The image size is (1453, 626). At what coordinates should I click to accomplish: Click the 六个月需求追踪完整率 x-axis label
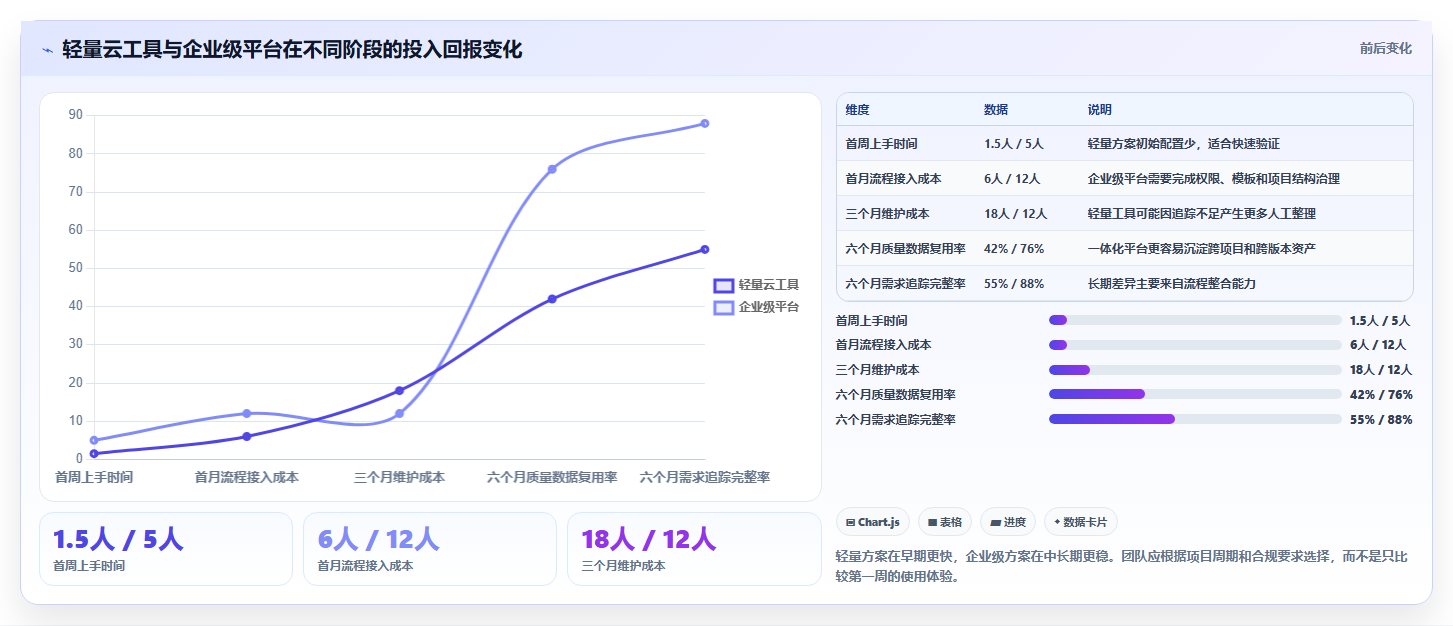point(705,477)
